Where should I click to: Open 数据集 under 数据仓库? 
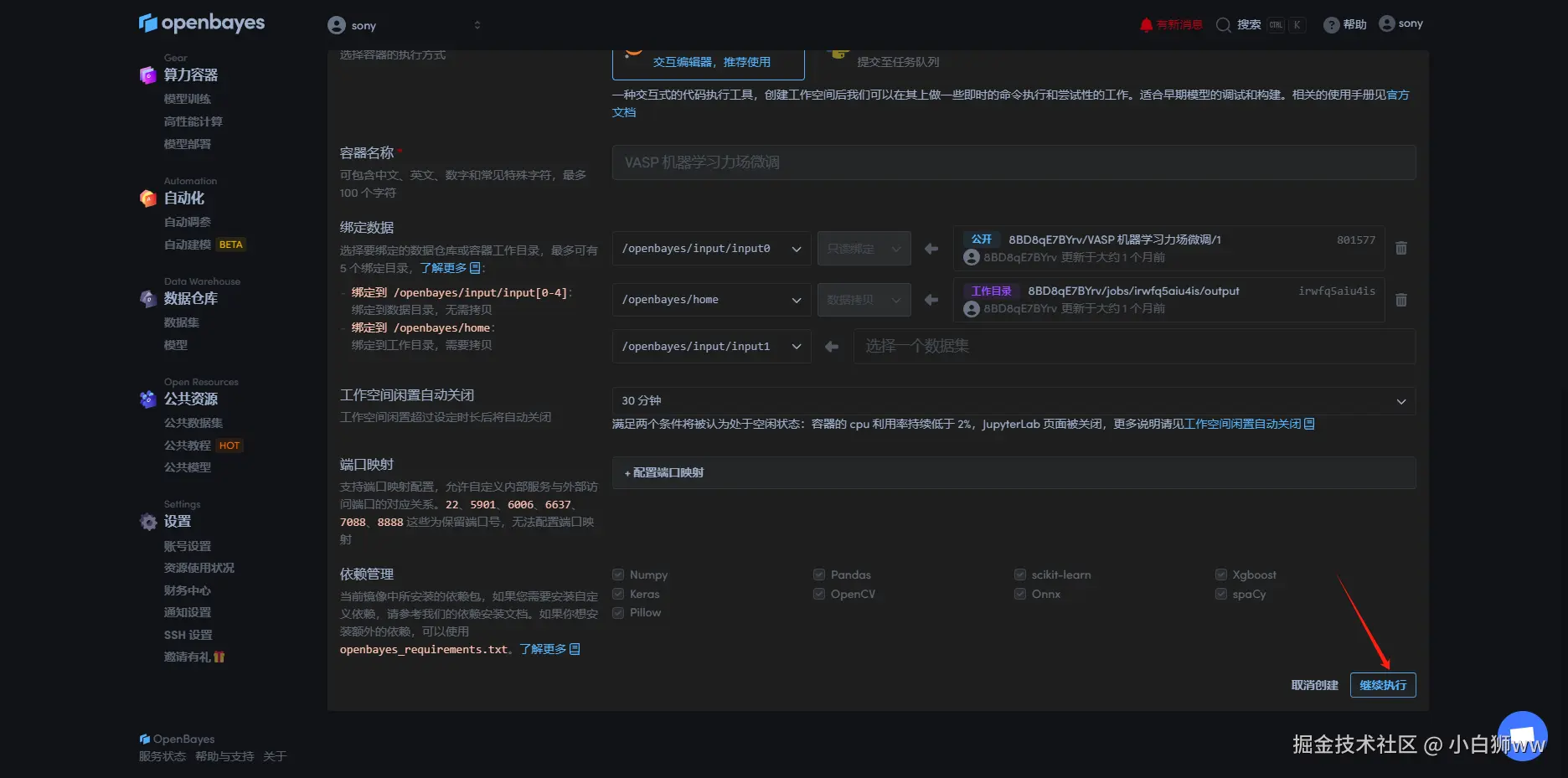pos(182,322)
